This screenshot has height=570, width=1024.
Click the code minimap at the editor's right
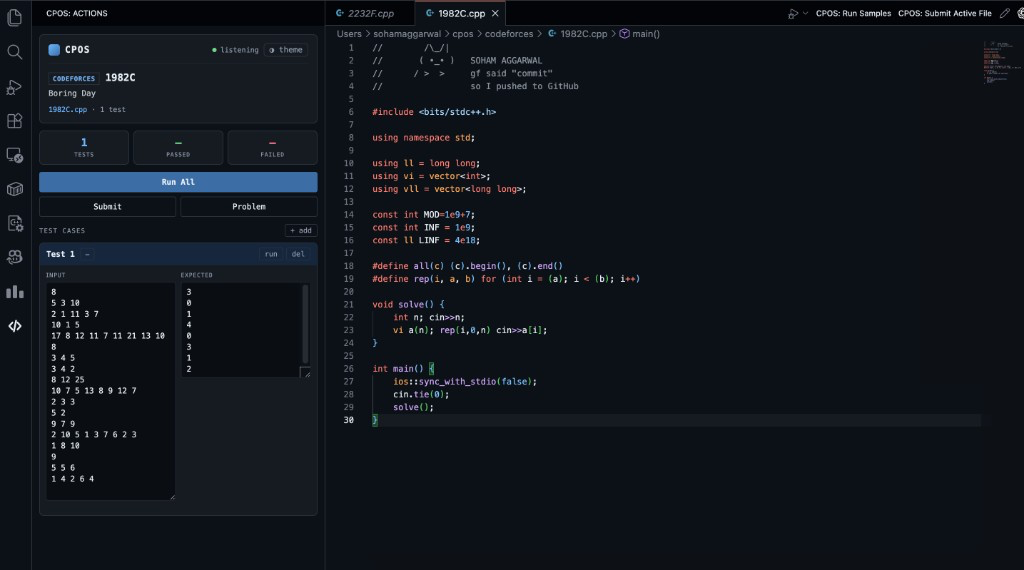(x=1001, y=62)
